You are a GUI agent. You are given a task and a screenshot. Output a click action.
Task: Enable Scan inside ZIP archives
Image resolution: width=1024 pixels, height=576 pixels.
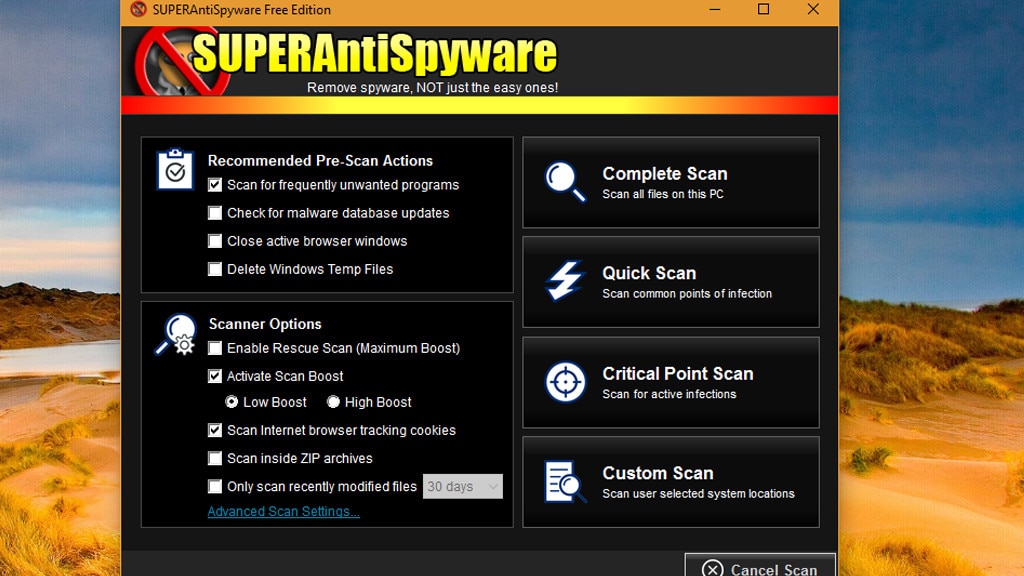(215, 458)
